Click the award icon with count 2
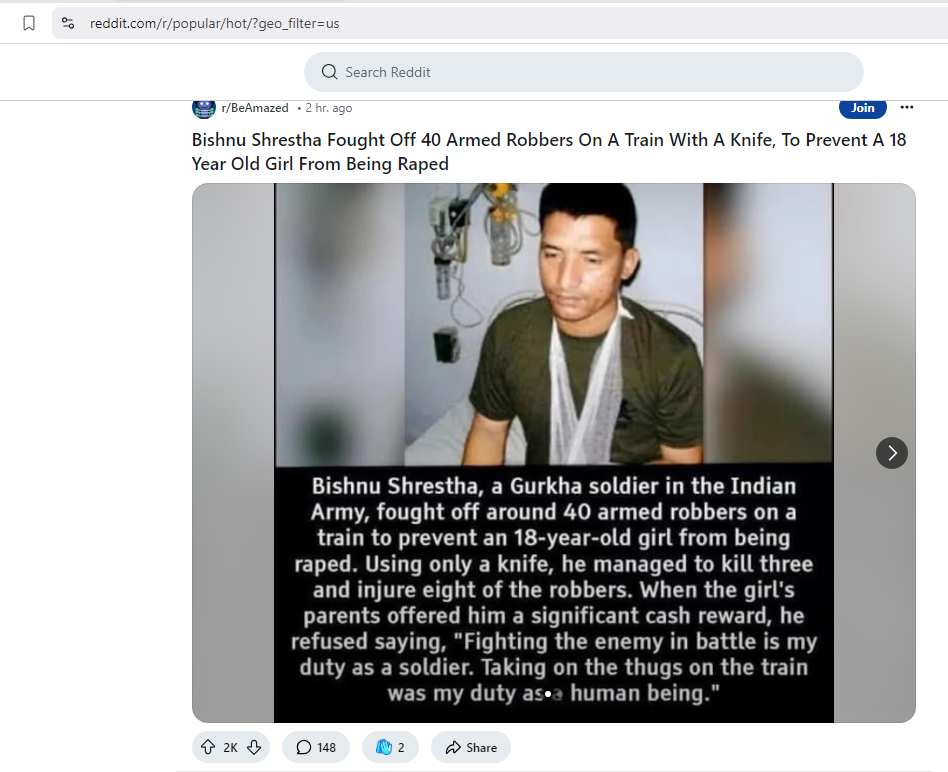948x772 pixels. (x=390, y=747)
